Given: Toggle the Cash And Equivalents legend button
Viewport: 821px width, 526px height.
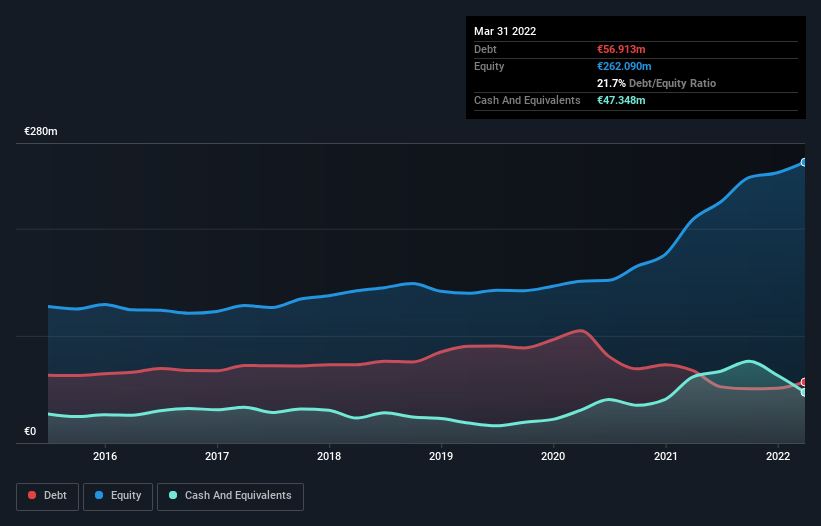Looking at the screenshot, I should (230, 496).
